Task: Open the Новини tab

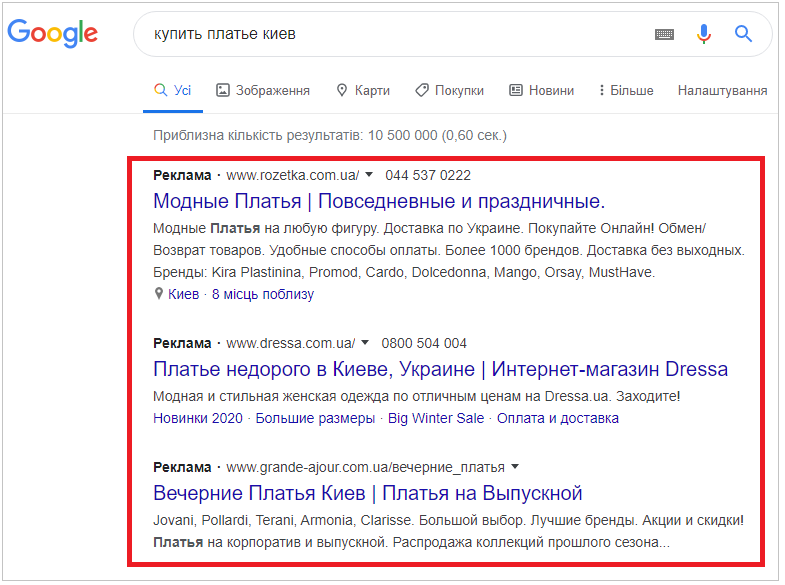Action: coord(541,91)
